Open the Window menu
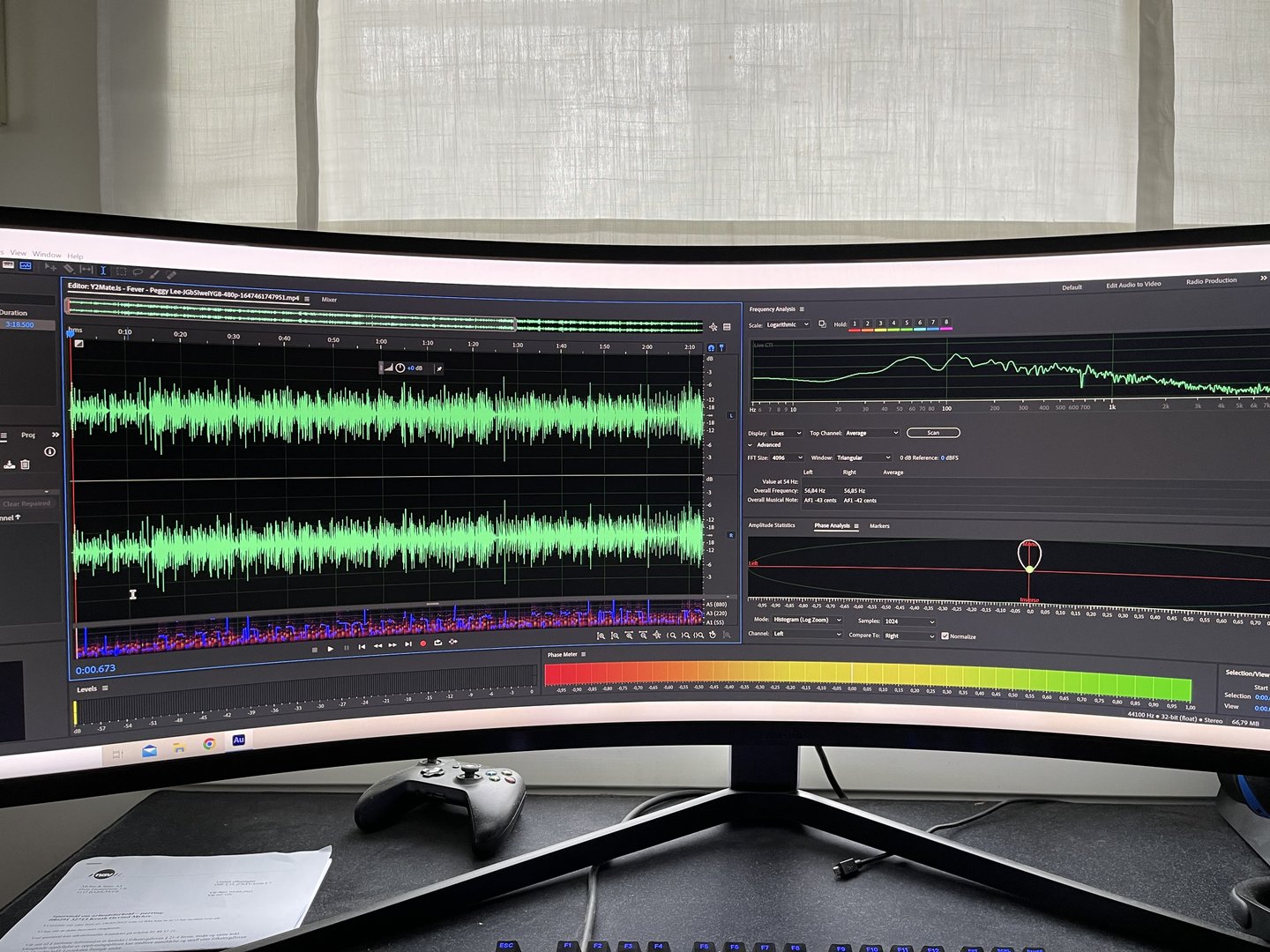 tap(47, 255)
